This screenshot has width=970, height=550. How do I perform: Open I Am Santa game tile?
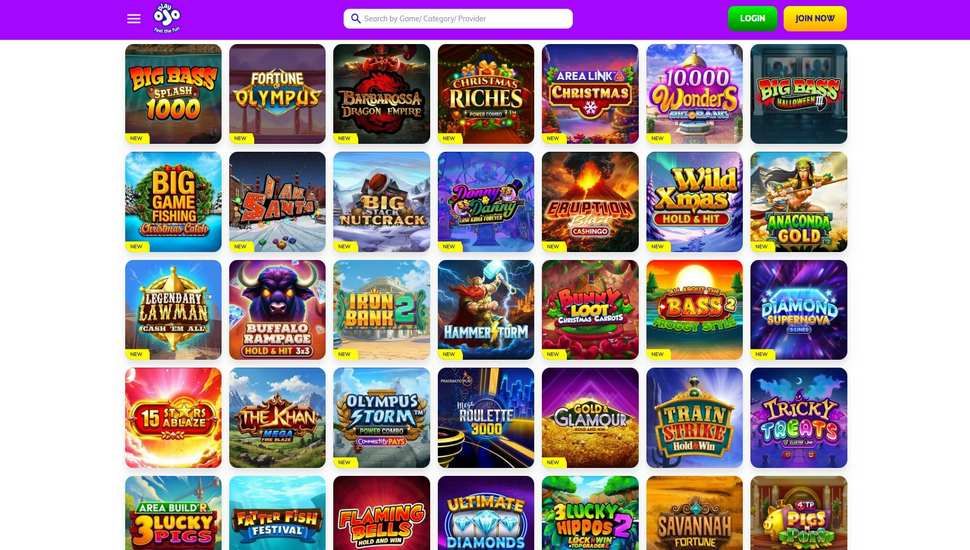coord(277,202)
